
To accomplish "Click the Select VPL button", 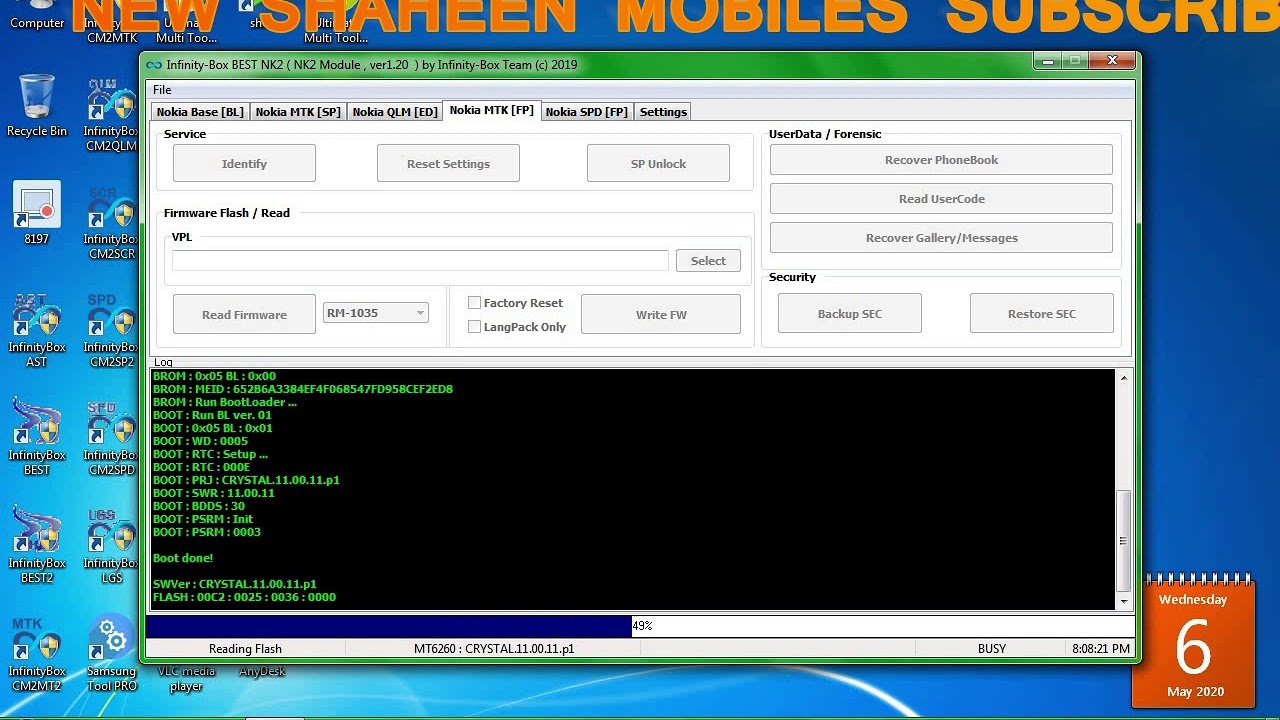I will click(708, 261).
